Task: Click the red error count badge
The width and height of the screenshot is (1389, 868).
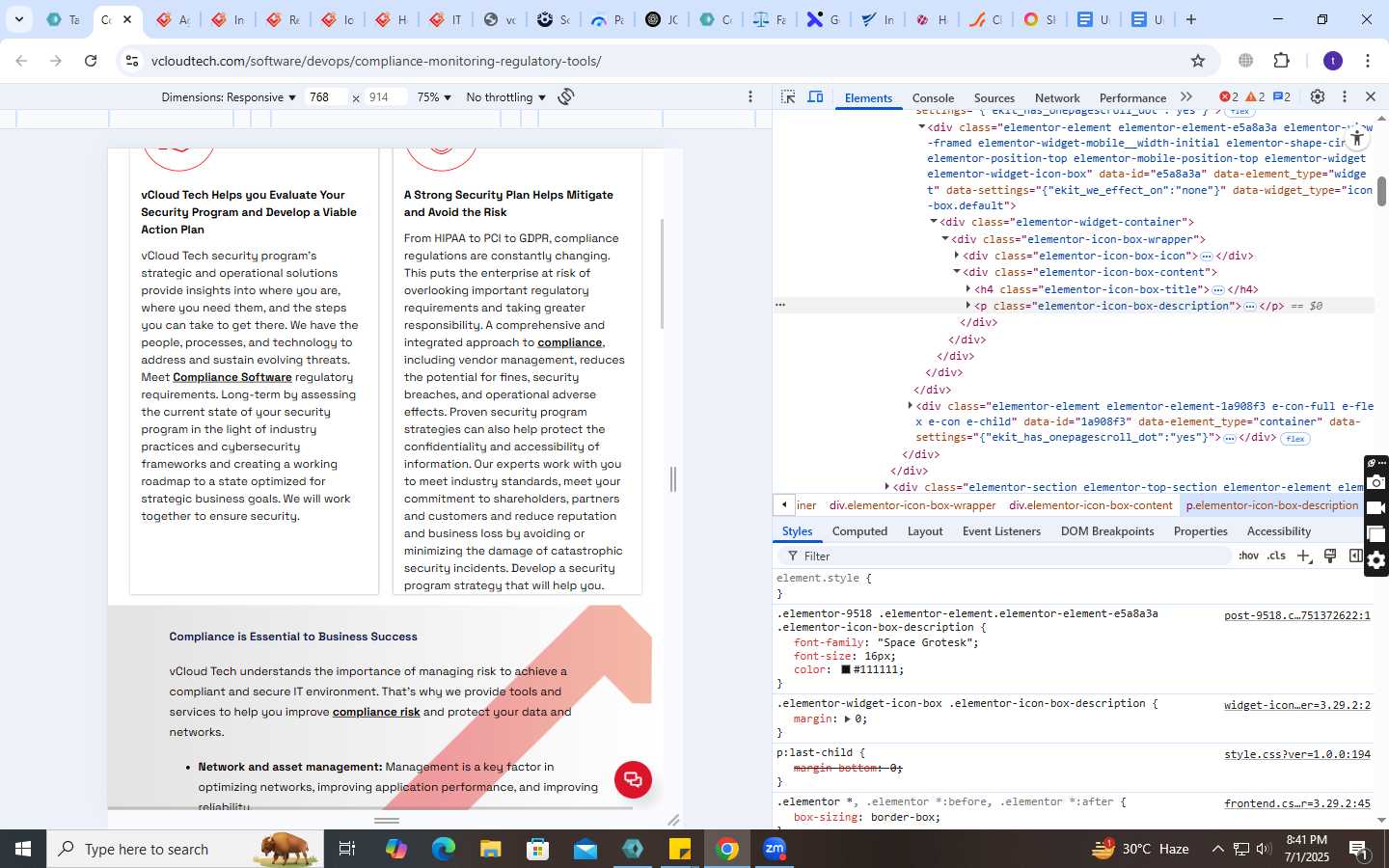Action: tap(1229, 96)
